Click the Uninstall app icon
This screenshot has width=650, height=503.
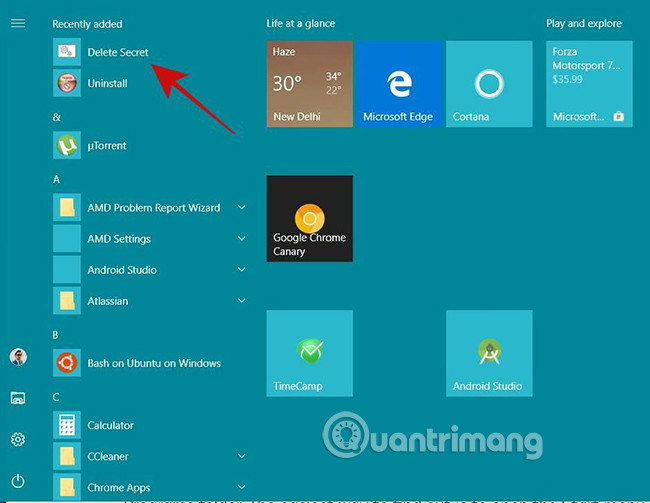pos(67,83)
